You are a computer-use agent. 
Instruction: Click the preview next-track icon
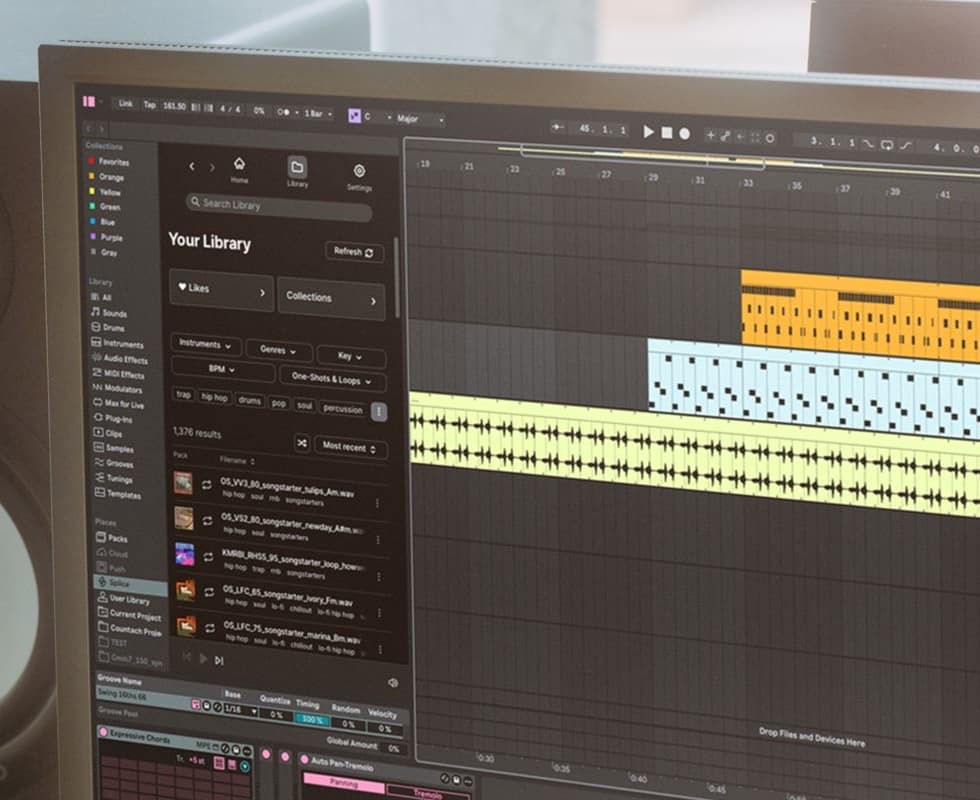219,661
